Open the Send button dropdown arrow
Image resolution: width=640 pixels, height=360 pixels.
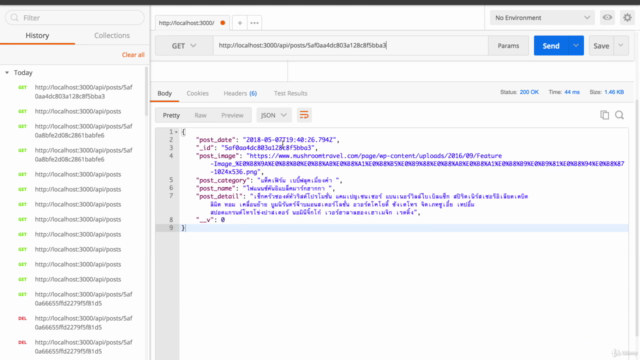coord(576,46)
